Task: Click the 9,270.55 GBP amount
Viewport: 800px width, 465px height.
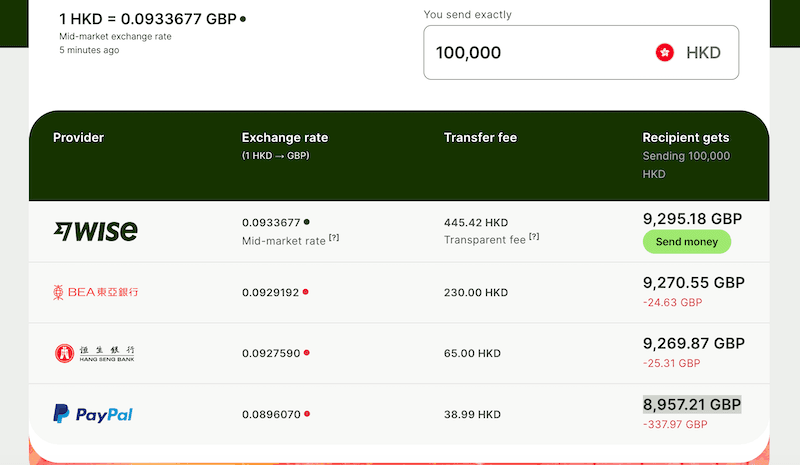Action: pos(694,283)
